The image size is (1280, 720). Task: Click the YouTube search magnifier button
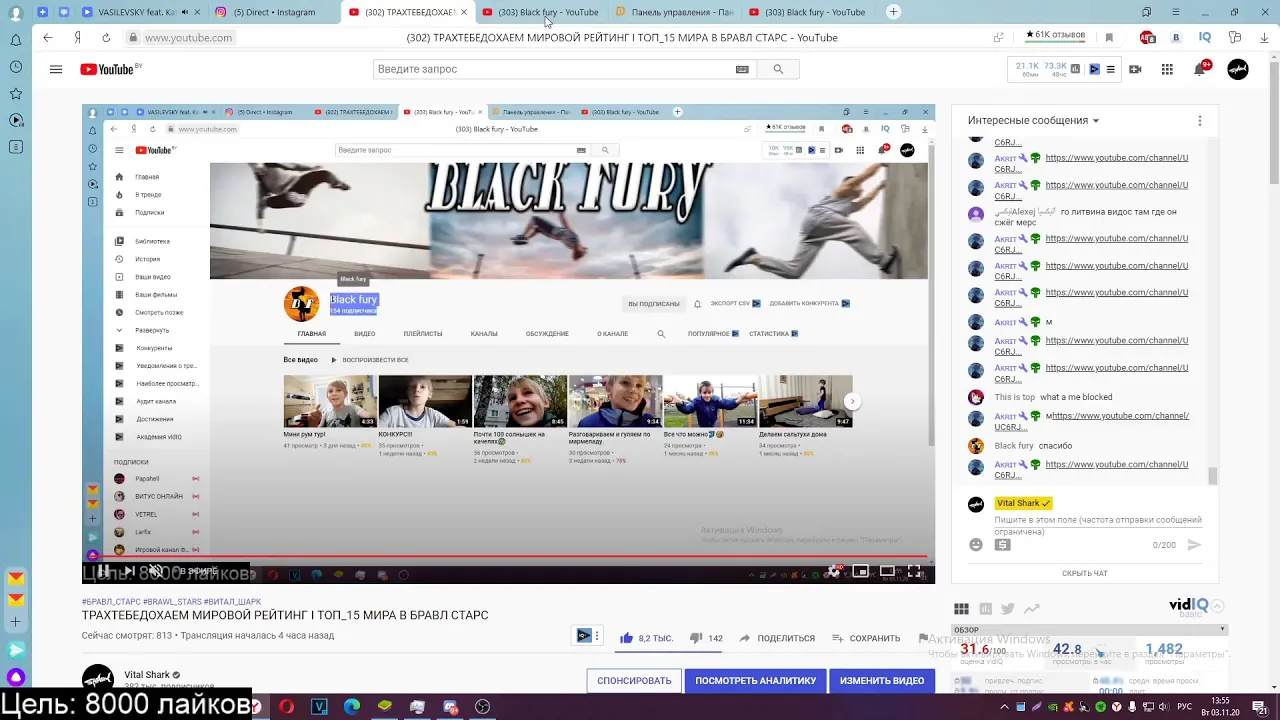[778, 69]
